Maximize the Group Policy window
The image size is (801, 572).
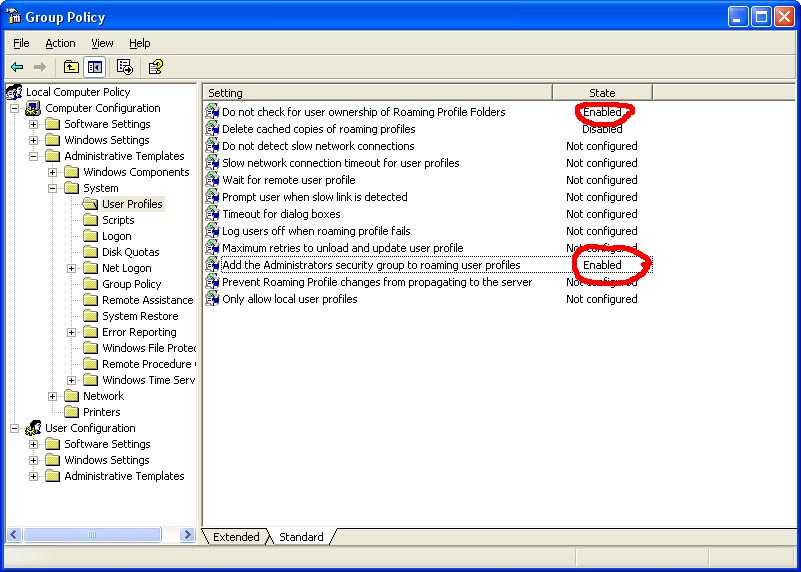(x=761, y=17)
